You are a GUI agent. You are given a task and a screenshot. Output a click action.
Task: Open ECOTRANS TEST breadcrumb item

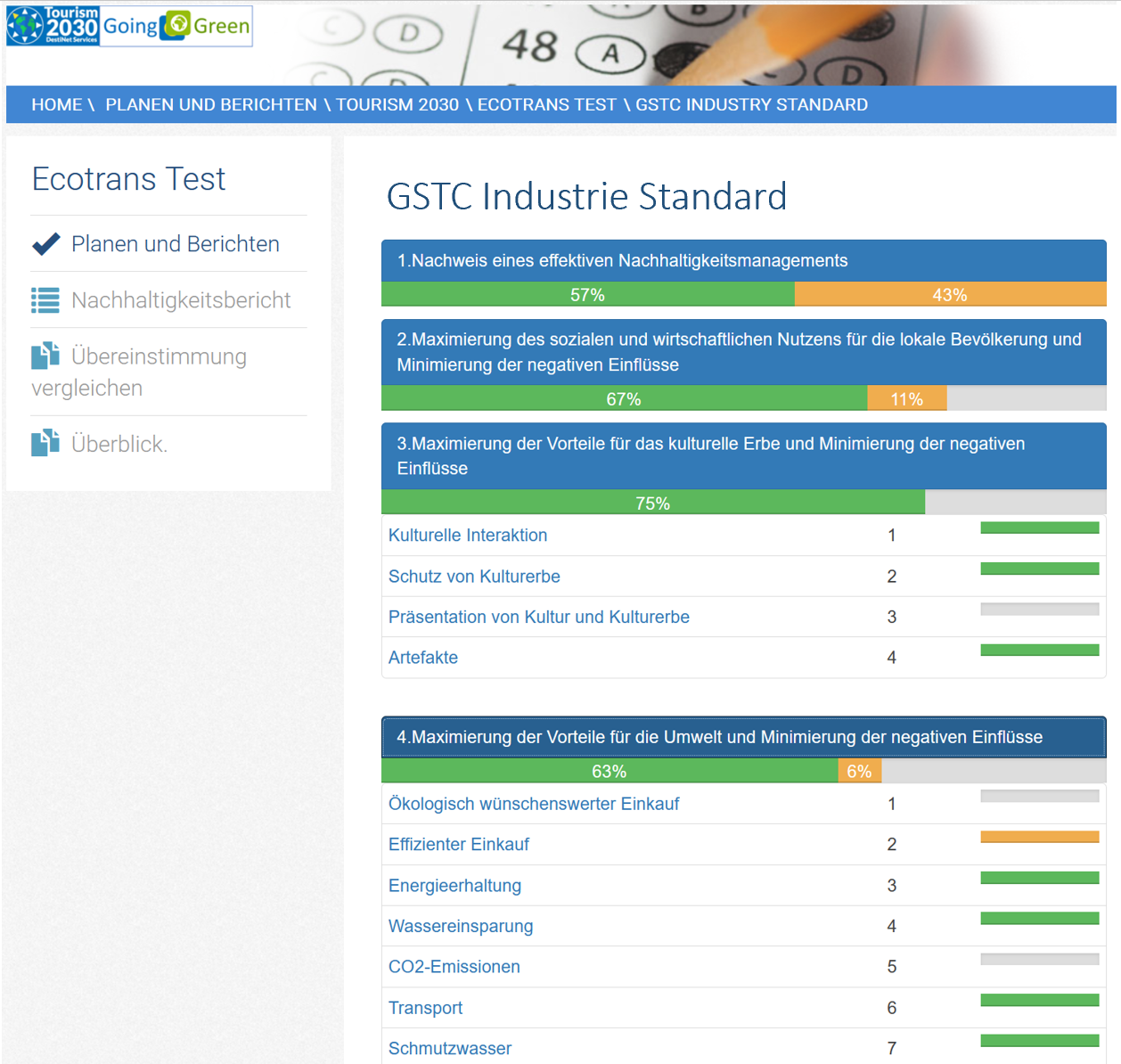546,105
